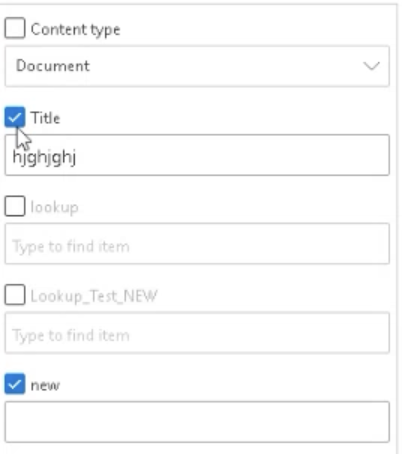Click the Content type label text
402x454 pixels.
coord(75,30)
